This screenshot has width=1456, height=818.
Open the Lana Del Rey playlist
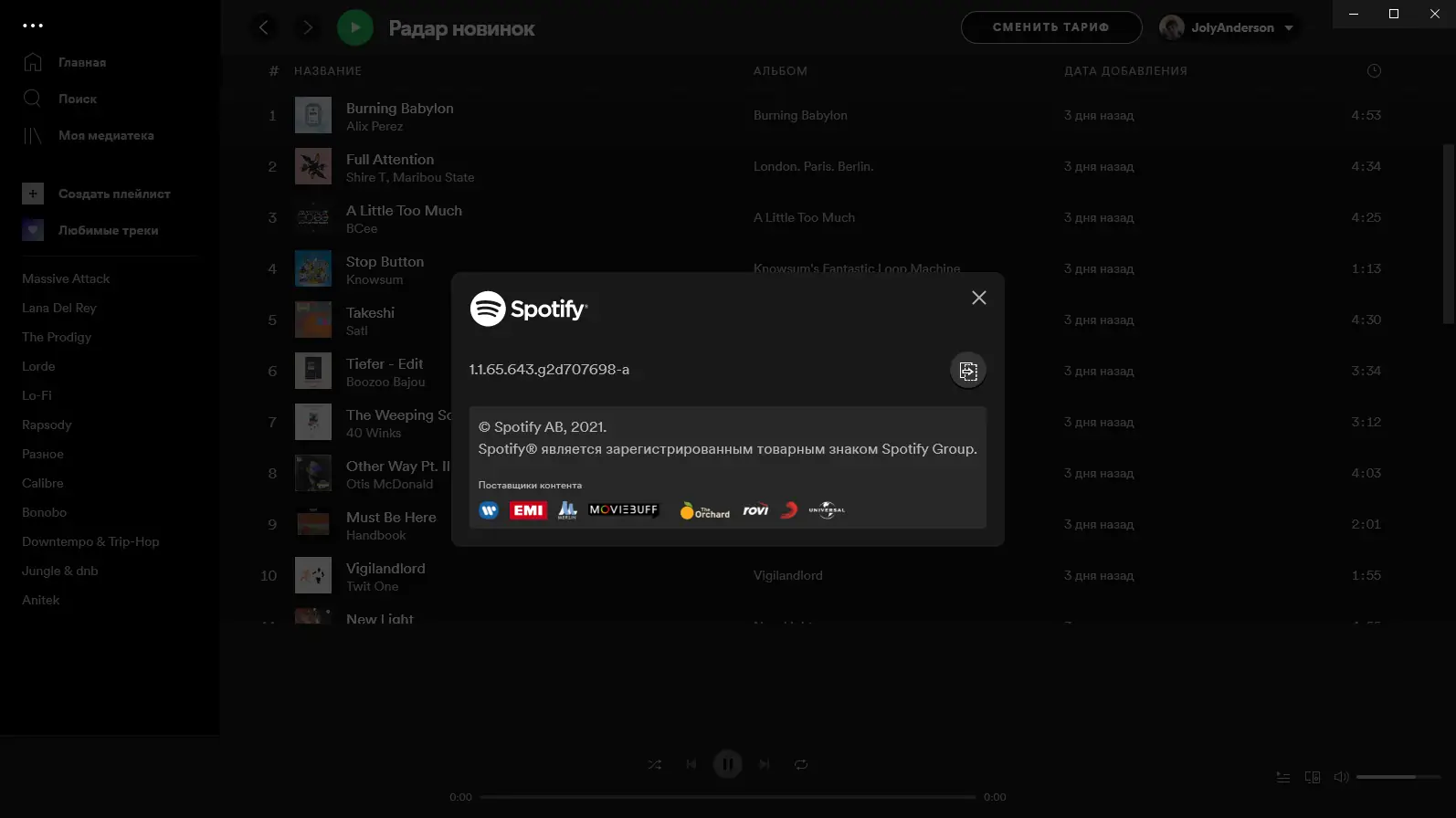tap(59, 308)
